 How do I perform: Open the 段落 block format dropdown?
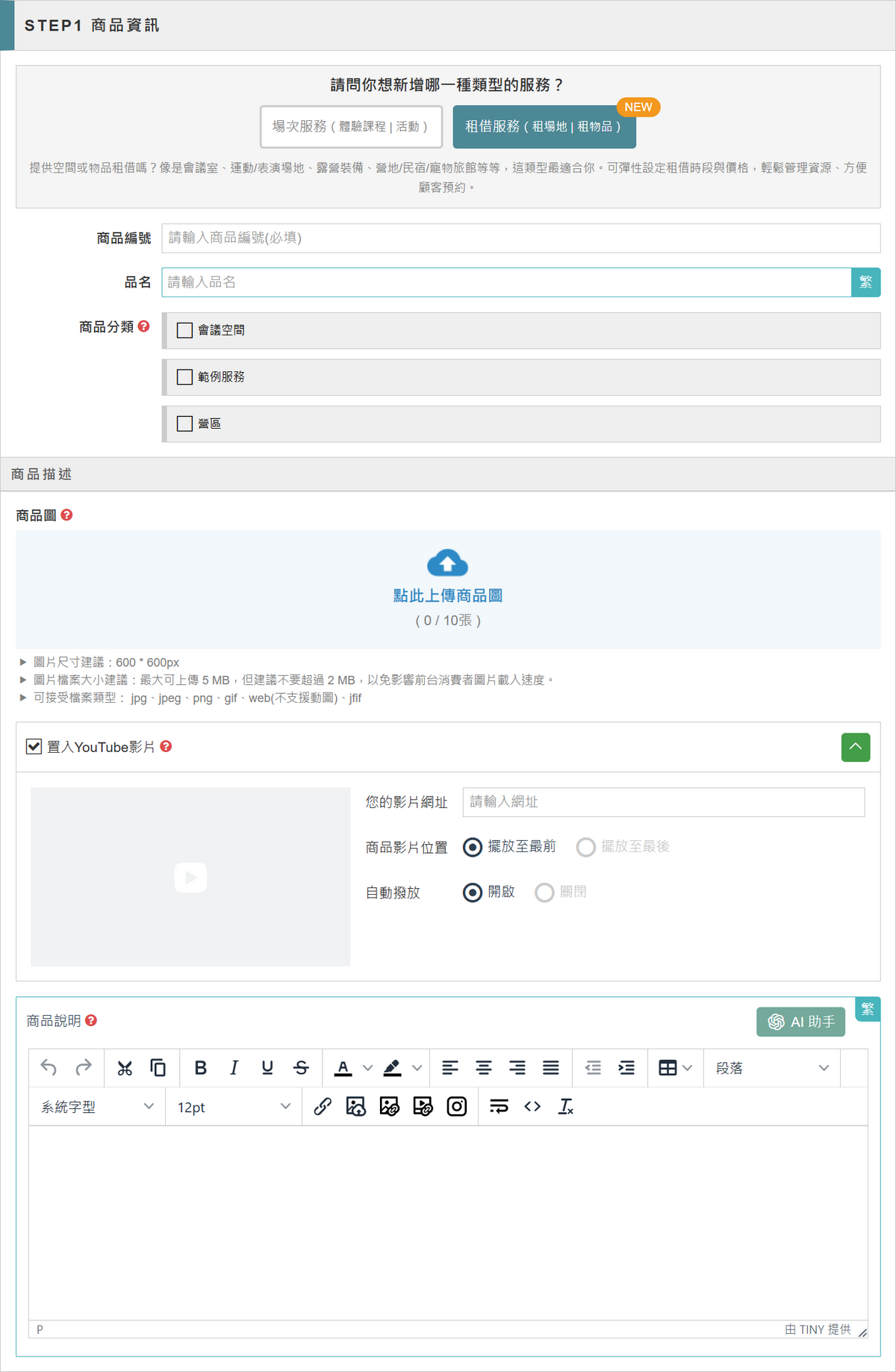[772, 1068]
